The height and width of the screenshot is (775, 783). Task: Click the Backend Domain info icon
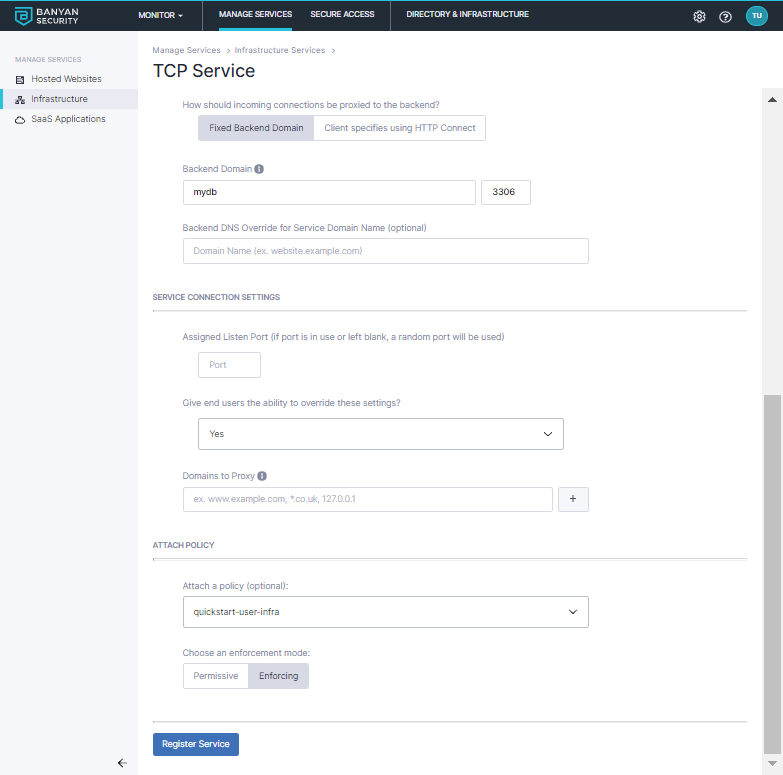pyautogui.click(x=259, y=169)
